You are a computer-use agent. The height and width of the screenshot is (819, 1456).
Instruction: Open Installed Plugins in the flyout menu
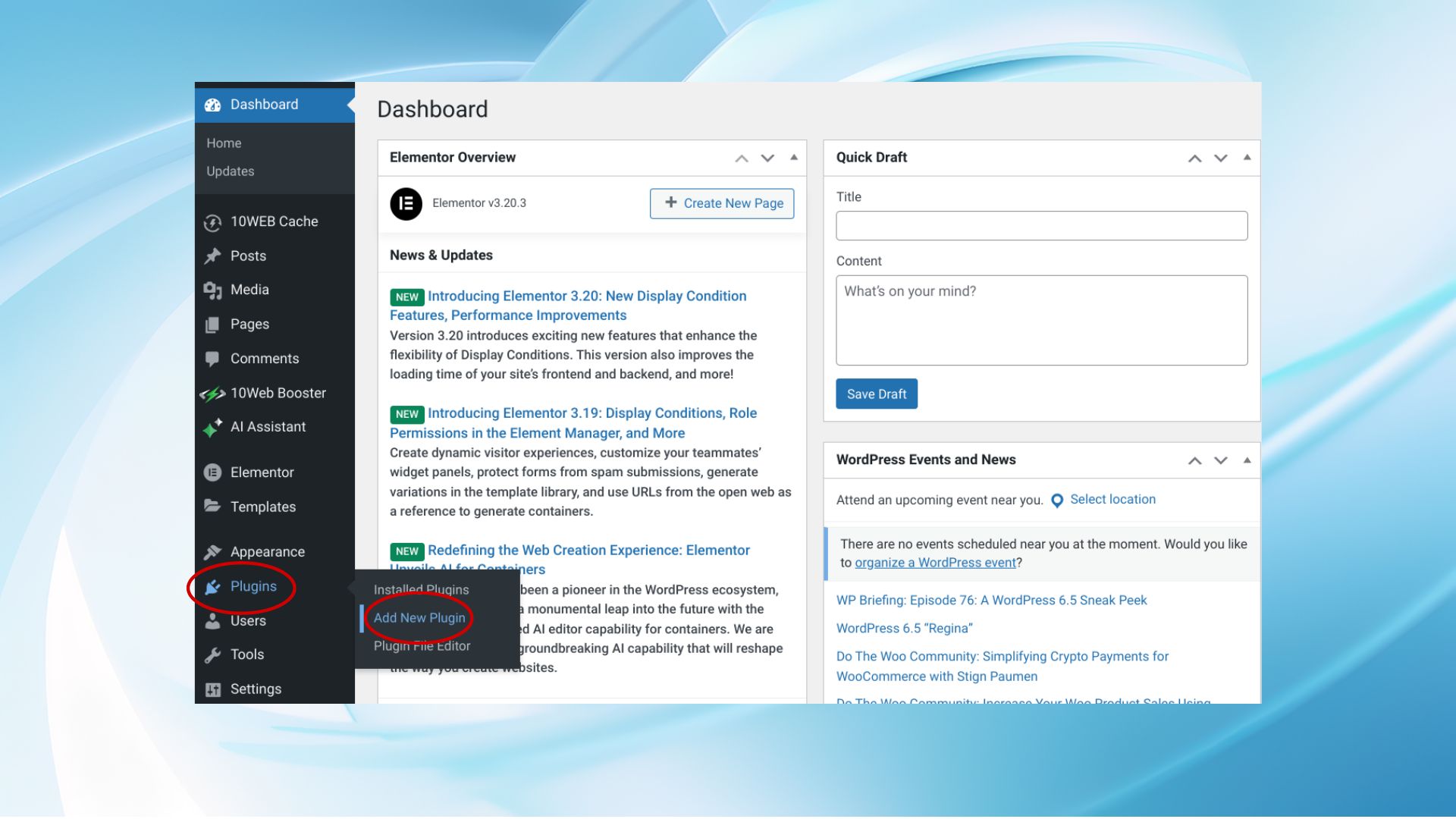pyautogui.click(x=421, y=590)
